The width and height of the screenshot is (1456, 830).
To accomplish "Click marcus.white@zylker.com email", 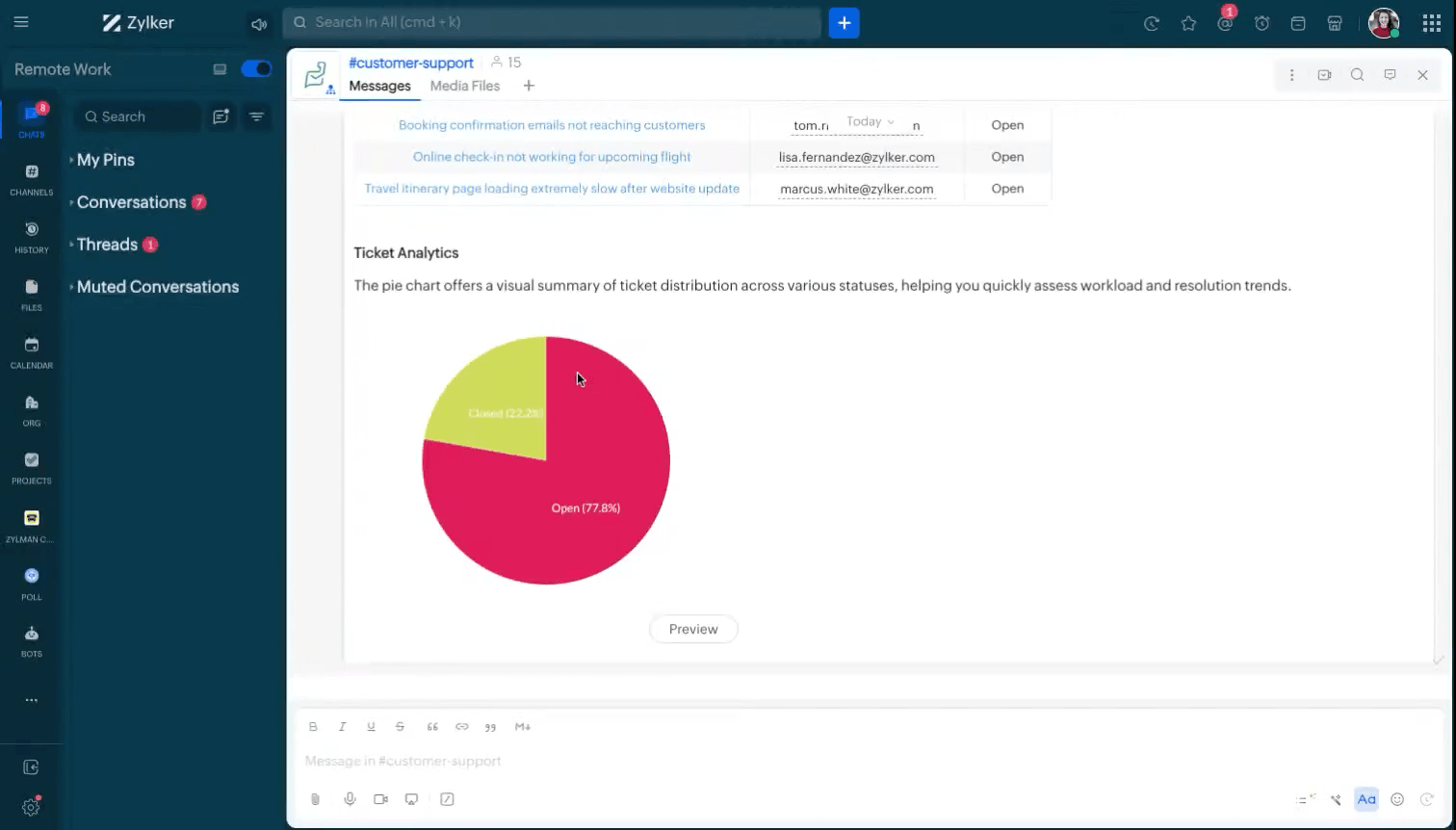I will point(857,189).
